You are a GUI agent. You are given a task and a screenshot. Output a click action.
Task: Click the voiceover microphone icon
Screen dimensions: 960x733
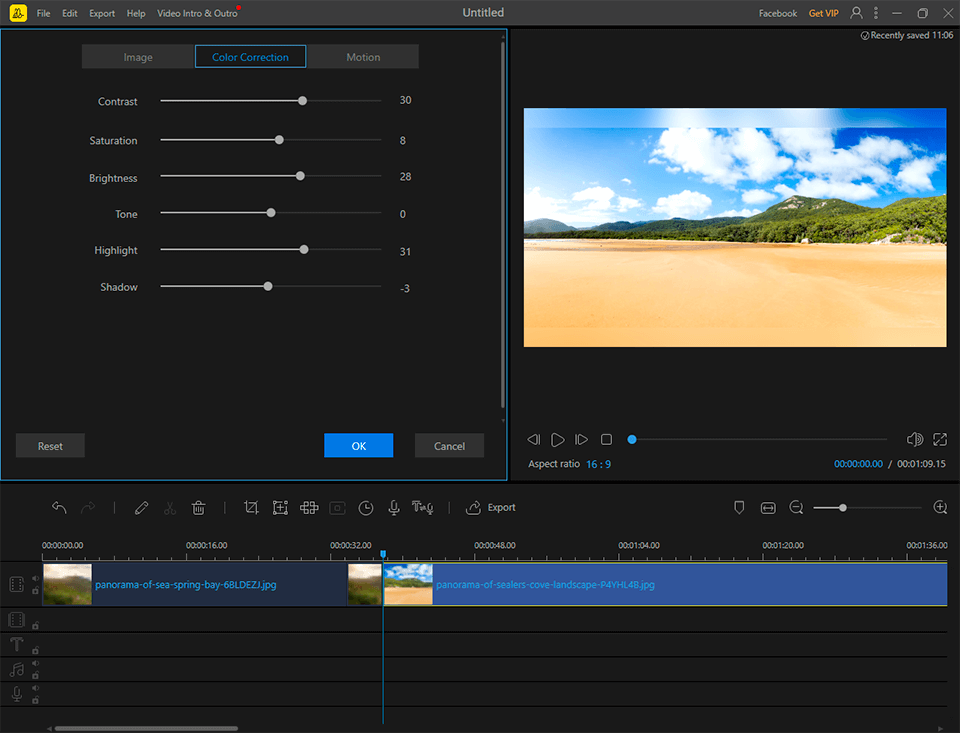coord(394,508)
